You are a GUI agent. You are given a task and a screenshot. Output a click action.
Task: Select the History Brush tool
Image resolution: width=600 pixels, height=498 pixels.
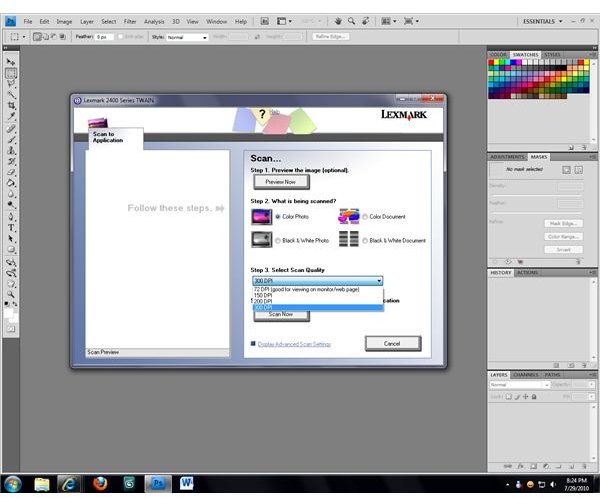[x=11, y=161]
